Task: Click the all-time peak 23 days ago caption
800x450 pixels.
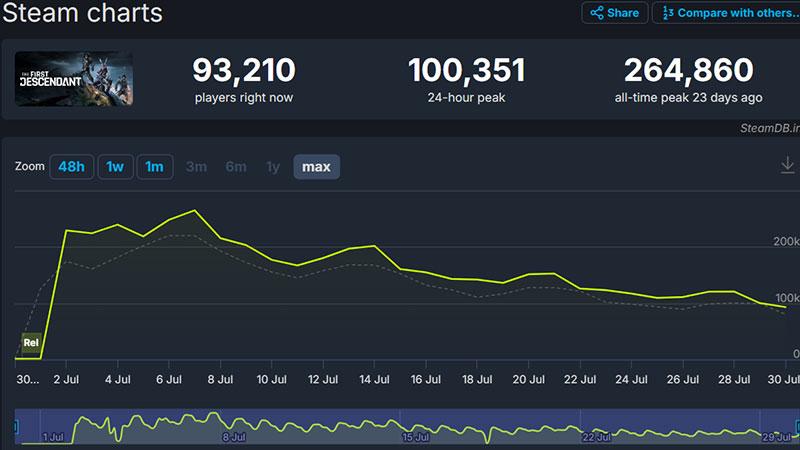Action: (688, 97)
